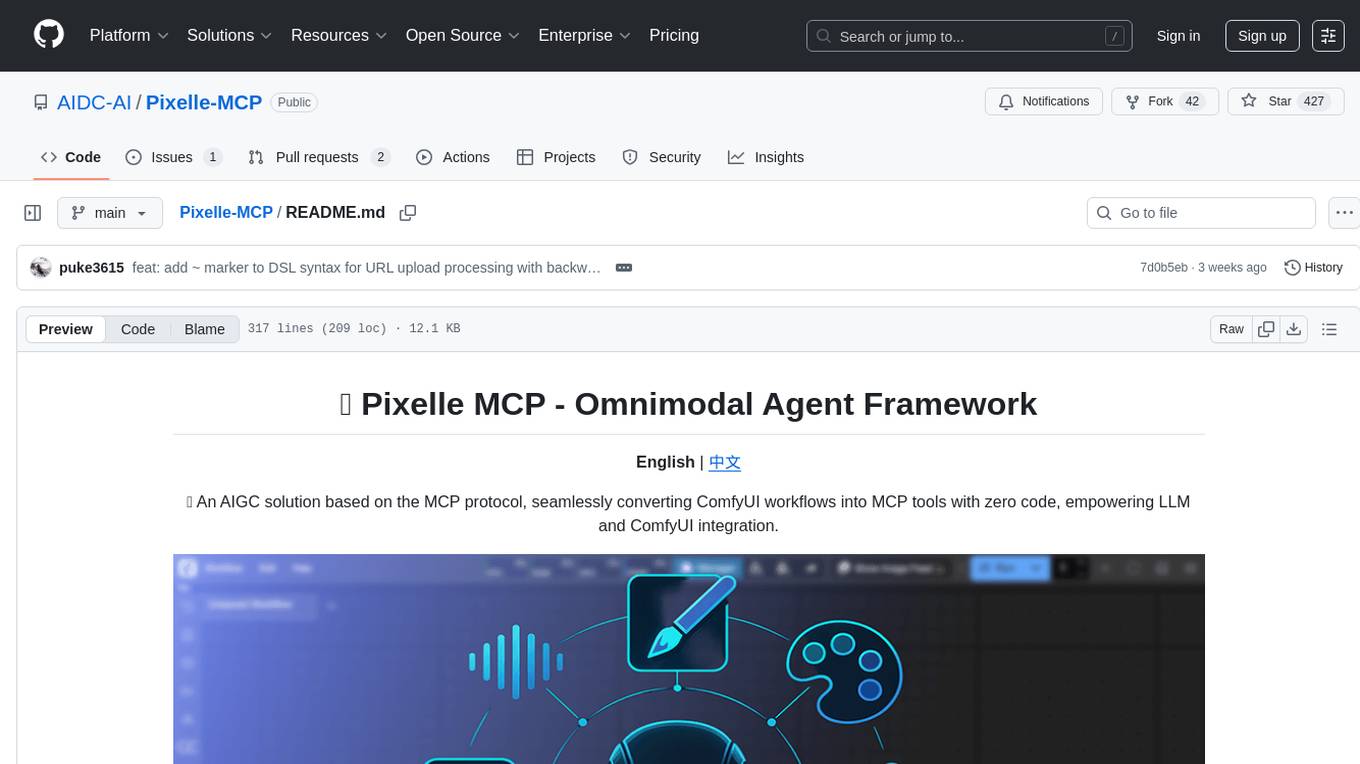Image resolution: width=1360 pixels, height=764 pixels.
Task: Toggle the file tree side panel
Action: [33, 213]
